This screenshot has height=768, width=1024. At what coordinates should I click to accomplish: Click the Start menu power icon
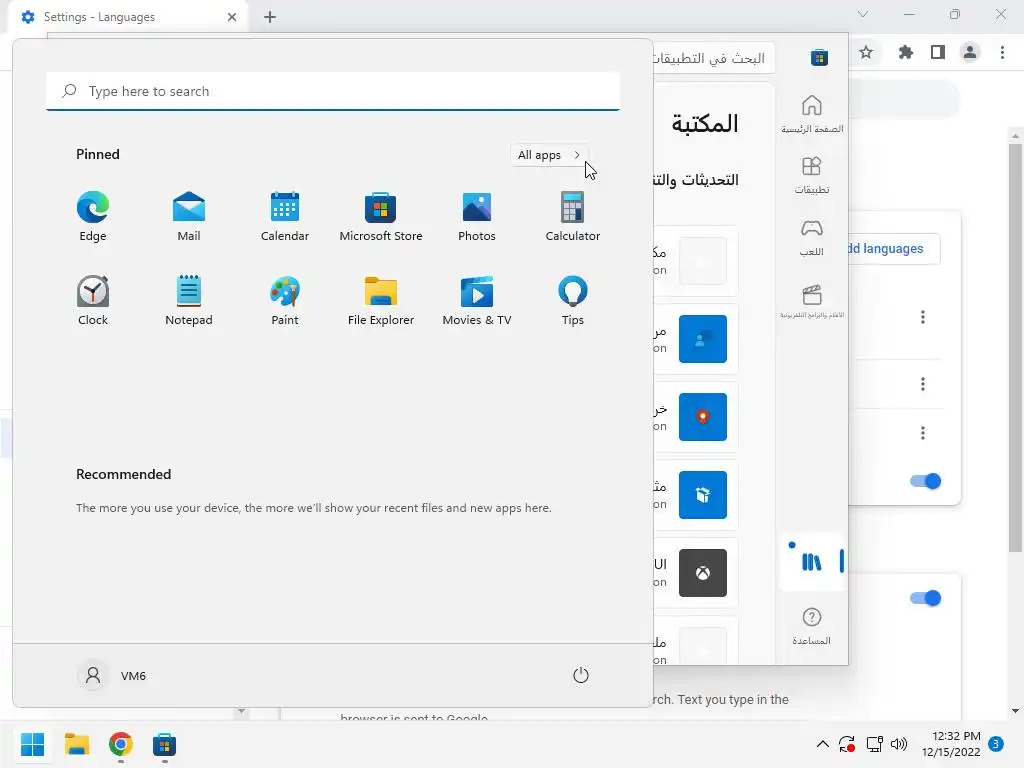[581, 675]
